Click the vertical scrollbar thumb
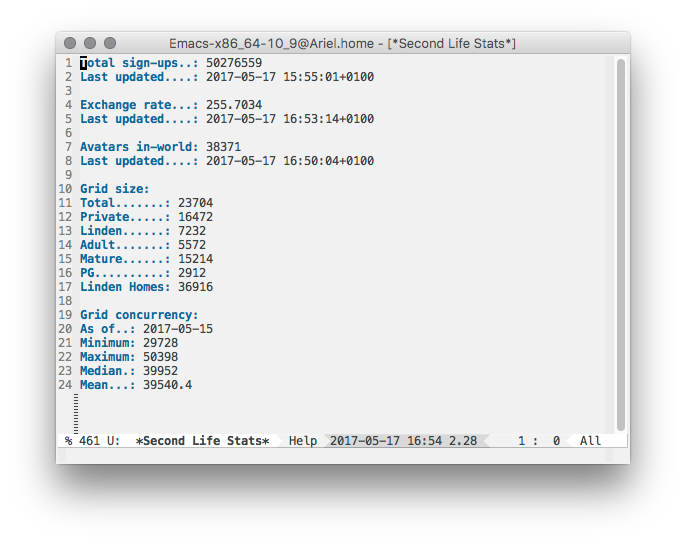Screen dimensions: 686x544 coord(620,245)
